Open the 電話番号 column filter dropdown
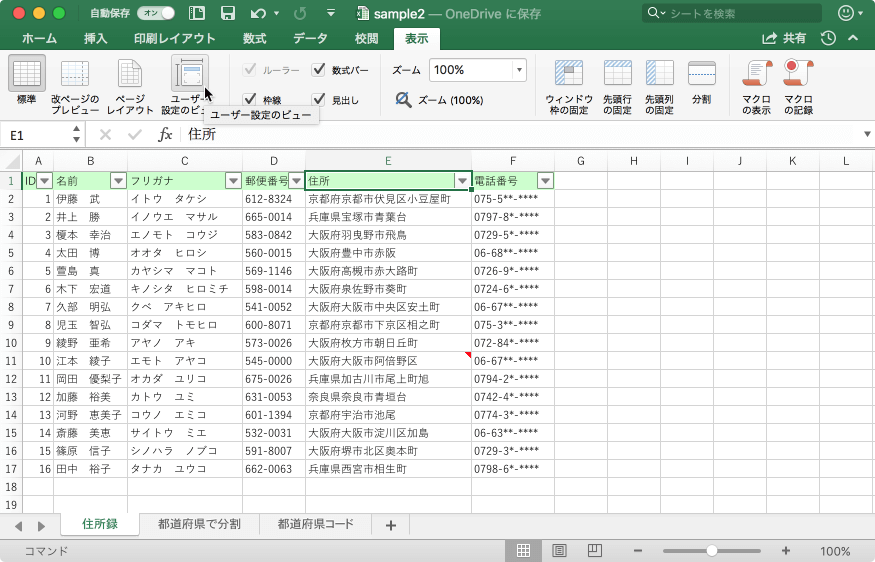 click(545, 181)
